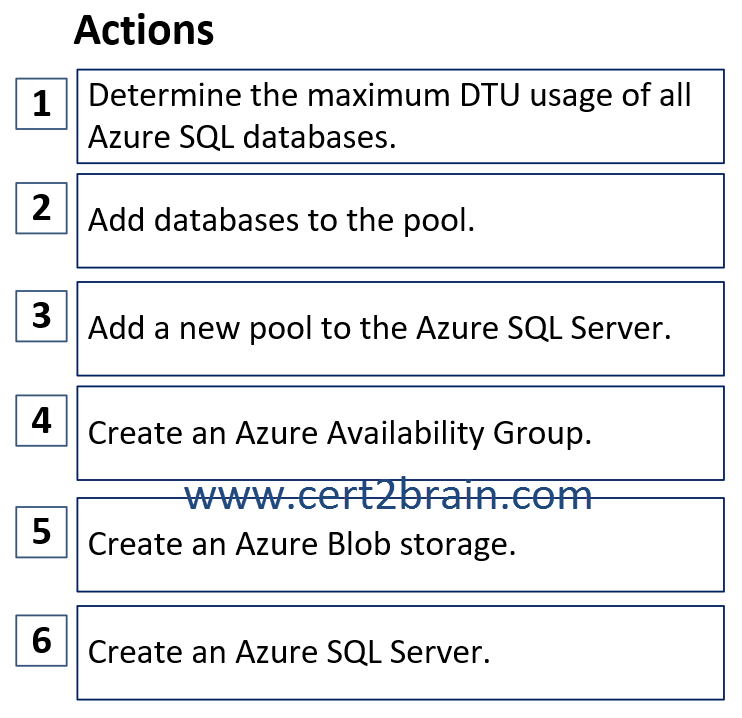Select number box 2
742x718 pixels.
point(41,208)
